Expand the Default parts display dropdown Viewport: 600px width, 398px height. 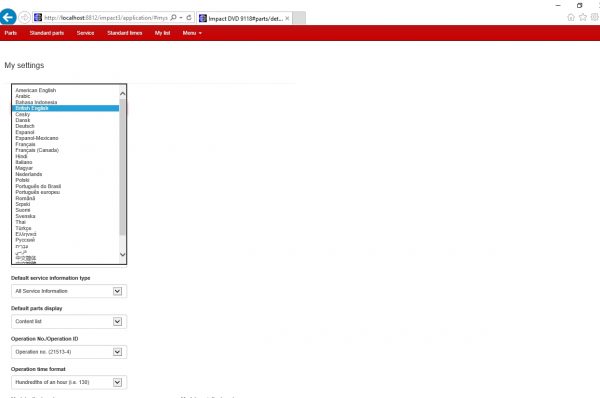(69, 321)
